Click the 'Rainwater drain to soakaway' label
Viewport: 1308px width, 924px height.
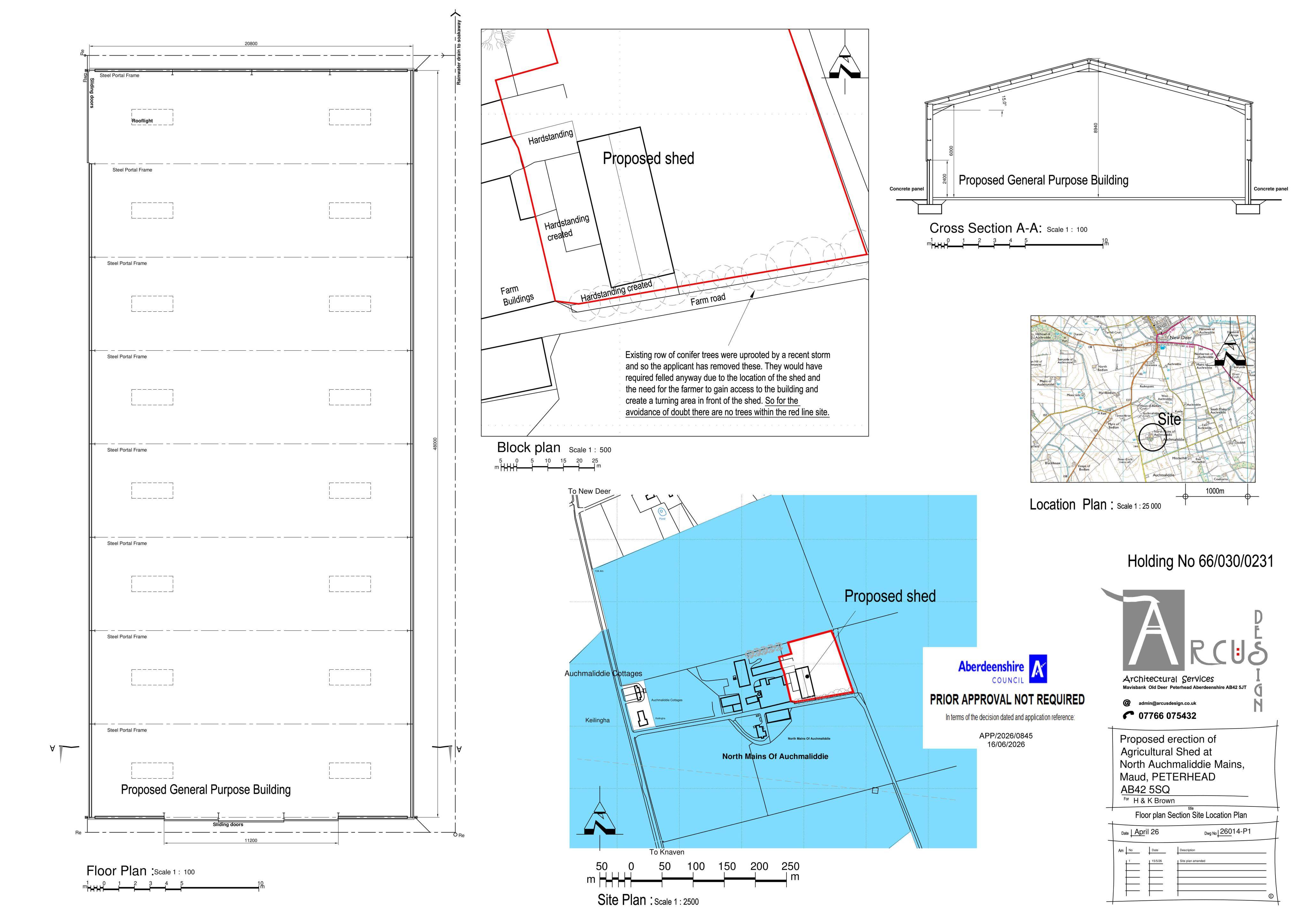point(459,52)
